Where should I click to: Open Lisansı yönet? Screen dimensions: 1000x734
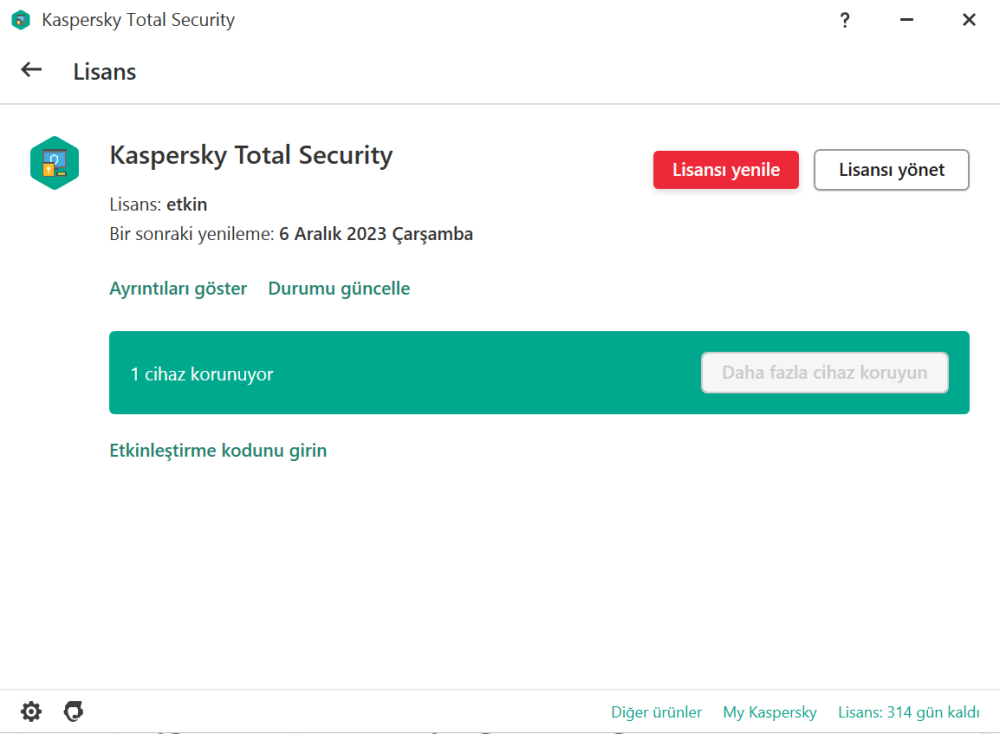point(891,169)
